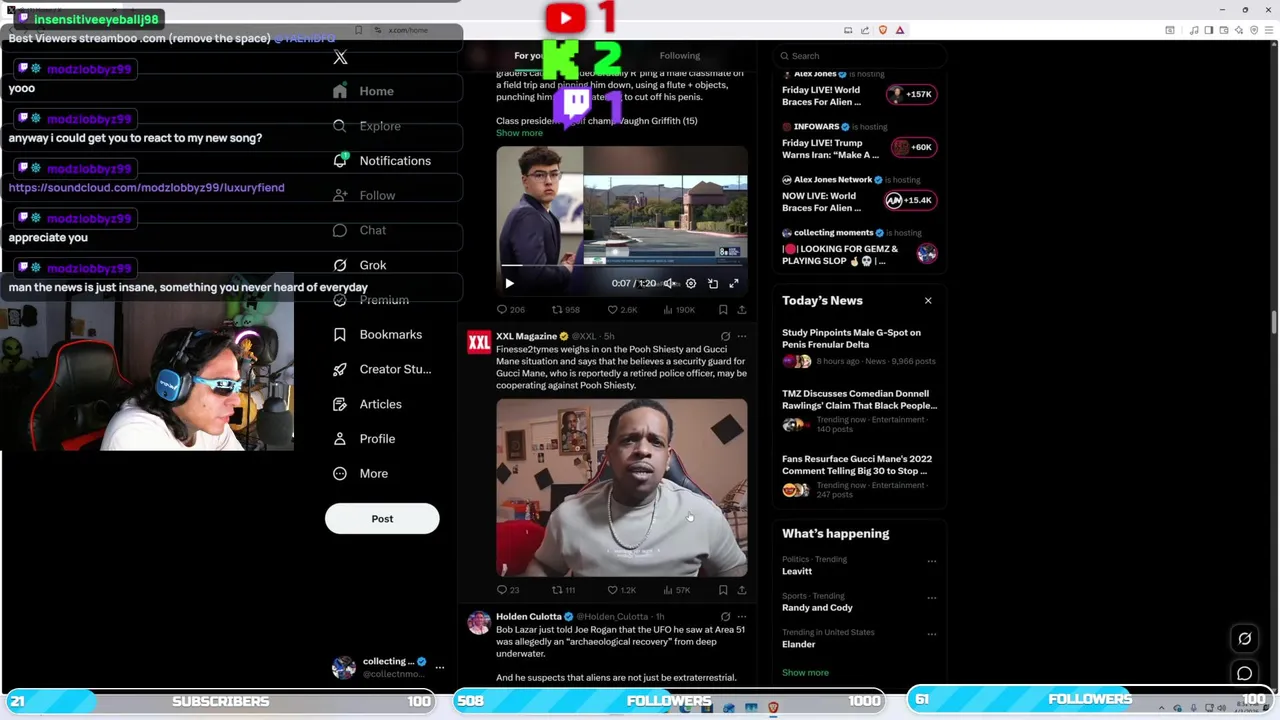The width and height of the screenshot is (1280, 720).
Task: Open Study Pinpoints Male G-Spot news
Action: pyautogui.click(x=860, y=348)
